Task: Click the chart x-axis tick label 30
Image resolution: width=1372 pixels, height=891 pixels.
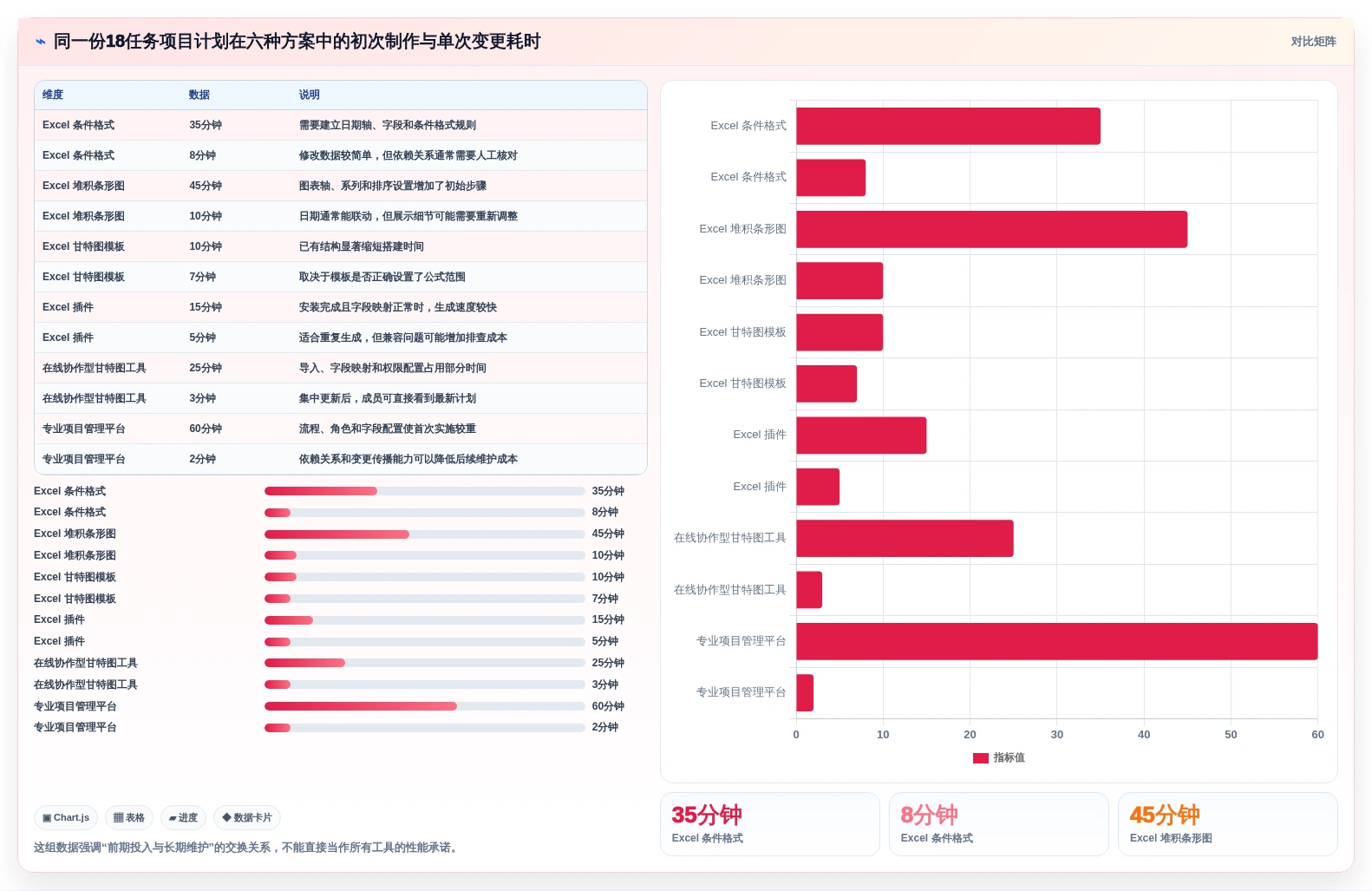Action: tap(1057, 735)
